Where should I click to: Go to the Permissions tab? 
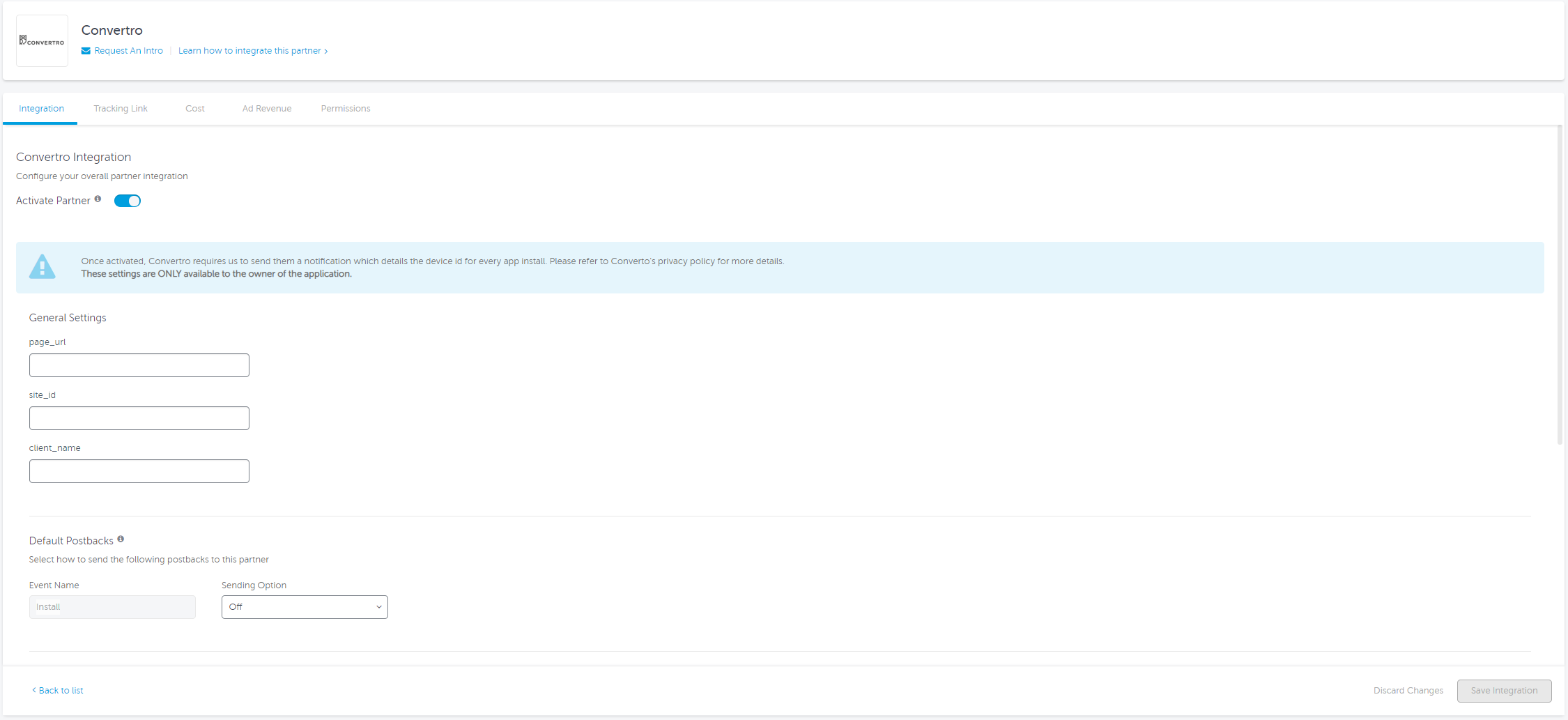[x=346, y=109]
